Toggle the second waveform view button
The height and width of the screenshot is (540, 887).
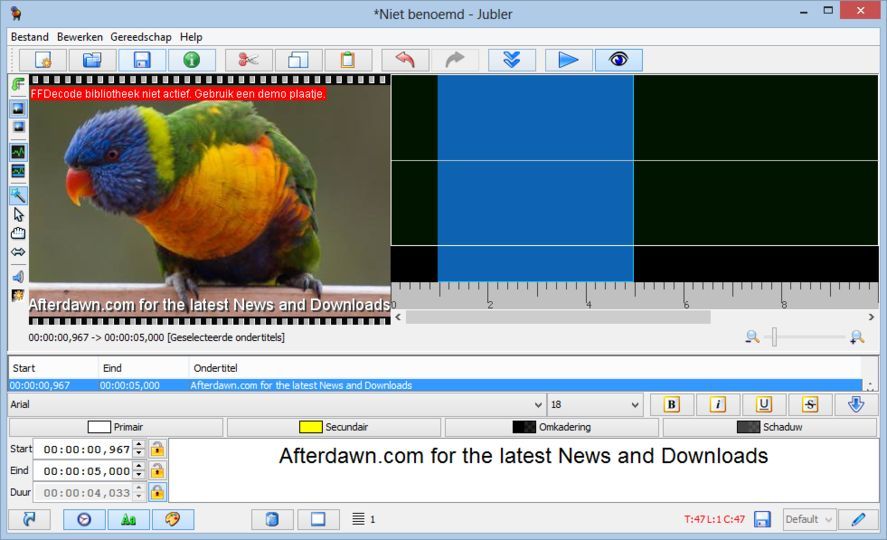pyautogui.click(x=18, y=171)
